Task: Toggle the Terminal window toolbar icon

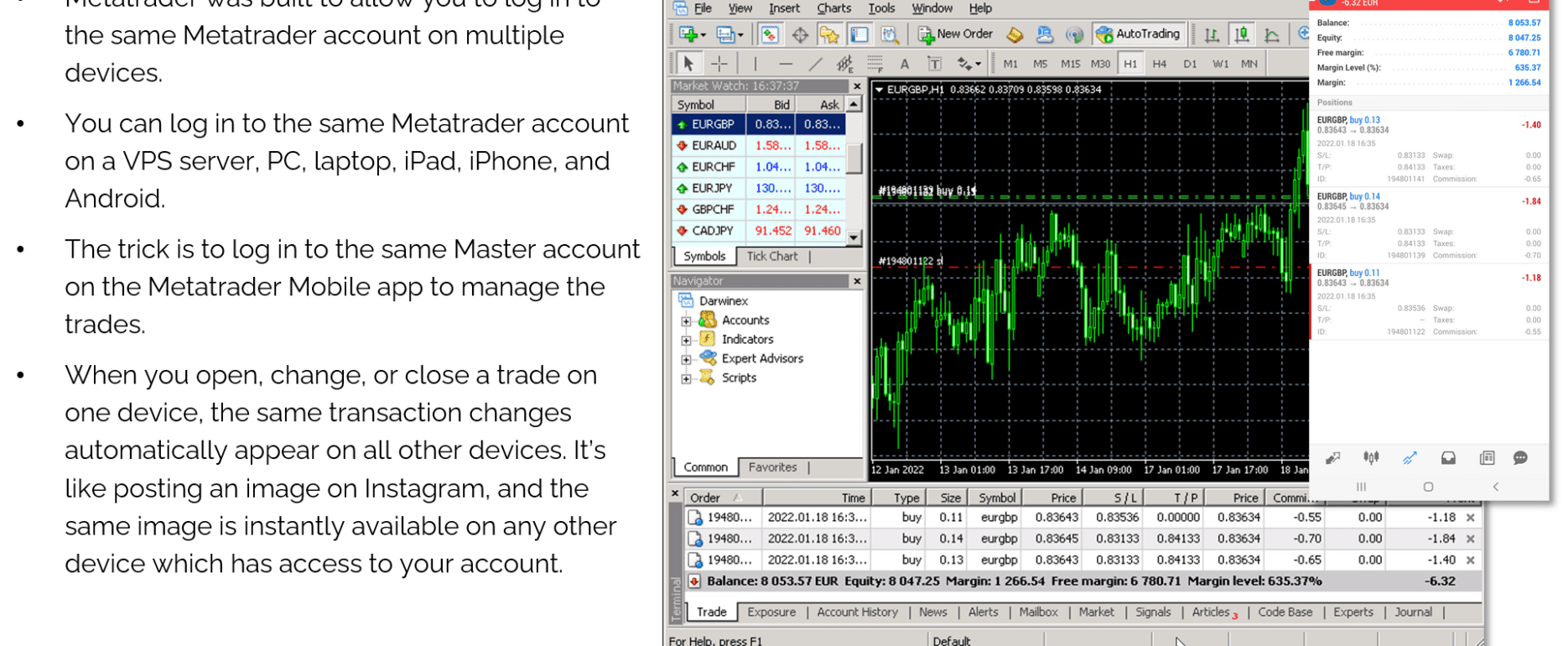Action: click(x=859, y=34)
